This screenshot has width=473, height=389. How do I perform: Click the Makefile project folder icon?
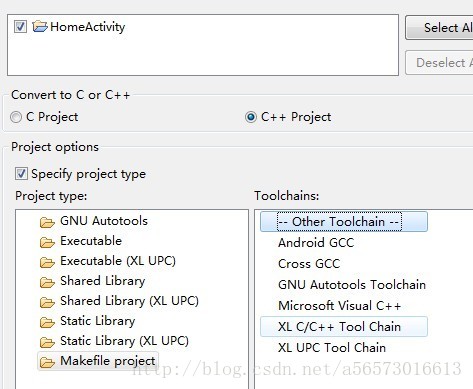pos(47,362)
